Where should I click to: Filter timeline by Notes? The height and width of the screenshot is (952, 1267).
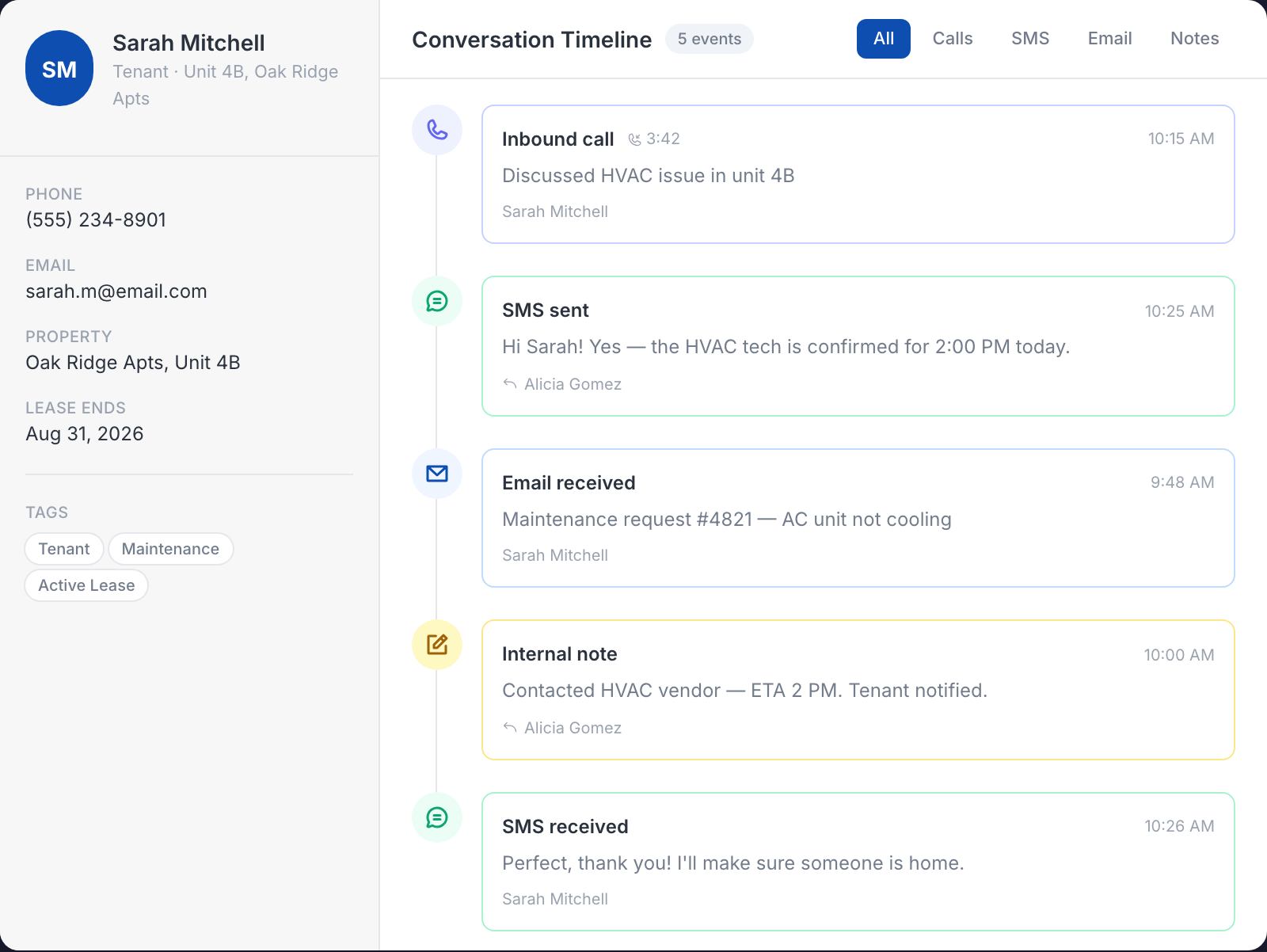(1195, 39)
